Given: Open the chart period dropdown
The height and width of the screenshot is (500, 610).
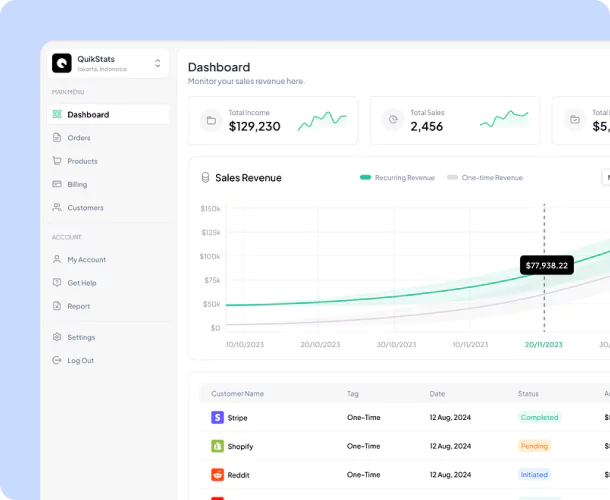Looking at the screenshot, I should [605, 177].
